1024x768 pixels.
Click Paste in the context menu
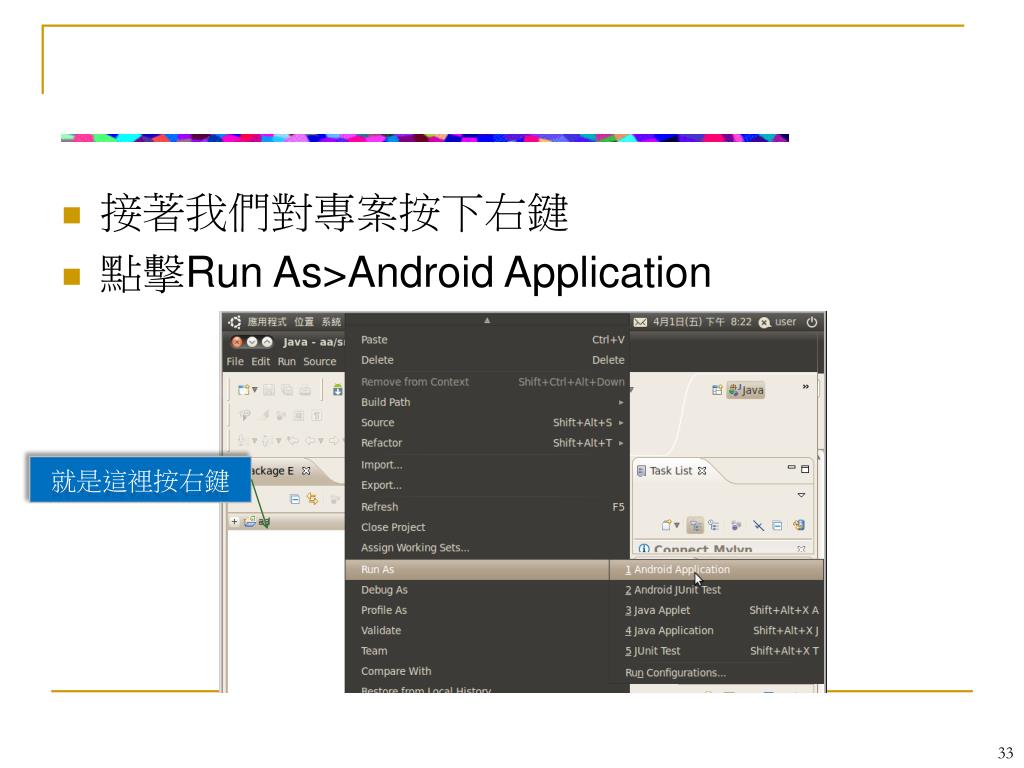[x=487, y=340]
